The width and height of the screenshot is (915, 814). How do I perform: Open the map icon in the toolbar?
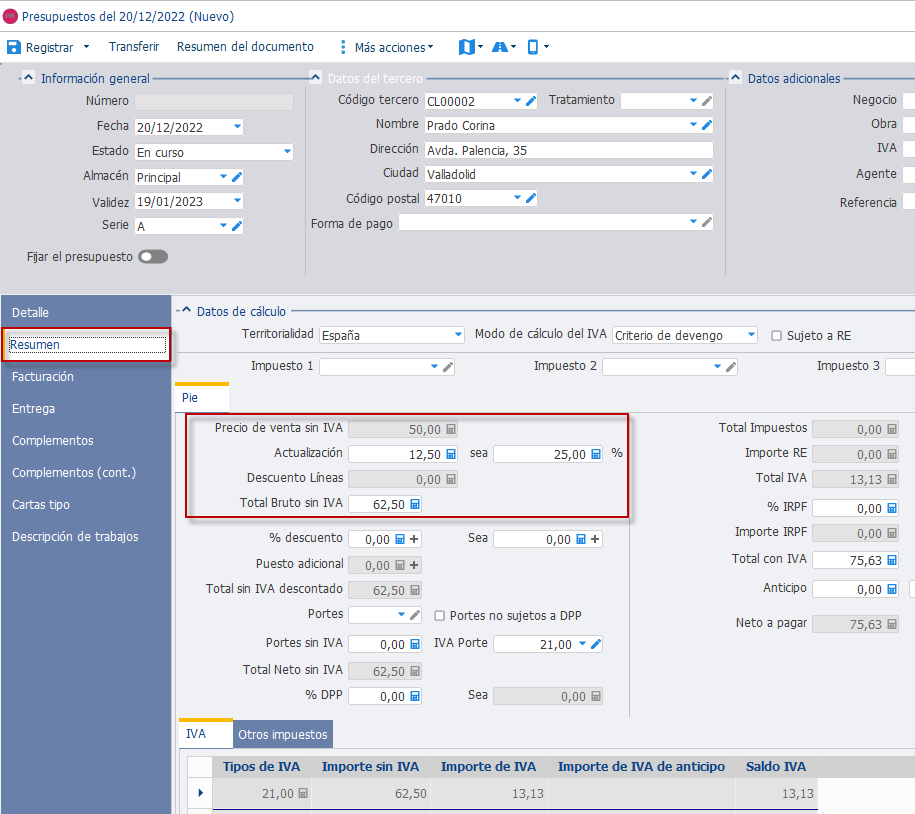(x=466, y=47)
